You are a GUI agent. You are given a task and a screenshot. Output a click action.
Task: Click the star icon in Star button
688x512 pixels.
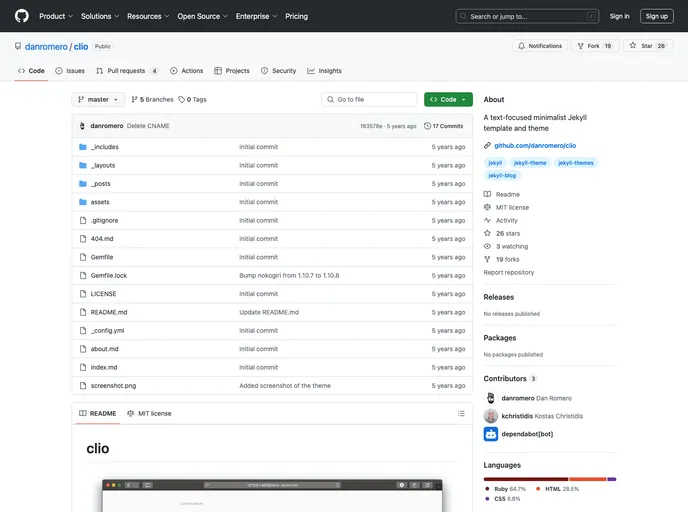coord(633,45)
